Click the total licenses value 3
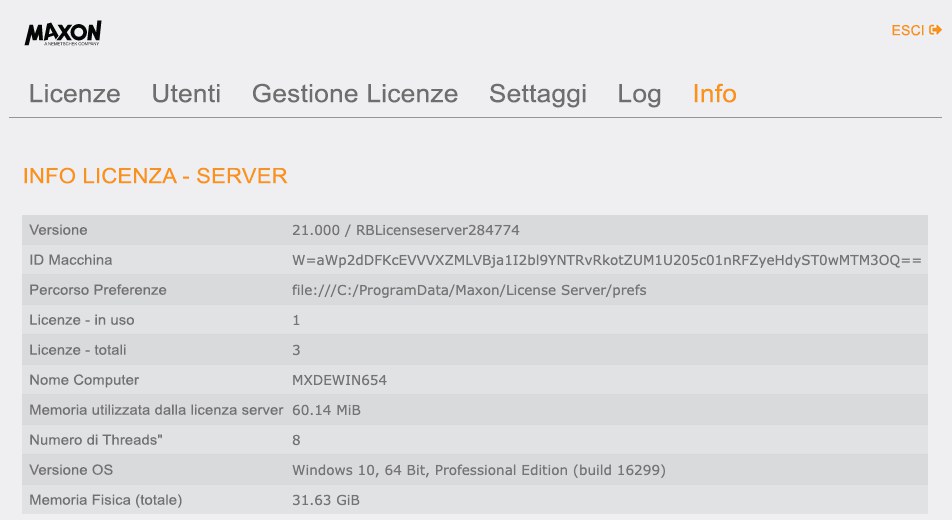952x520 pixels. click(296, 350)
